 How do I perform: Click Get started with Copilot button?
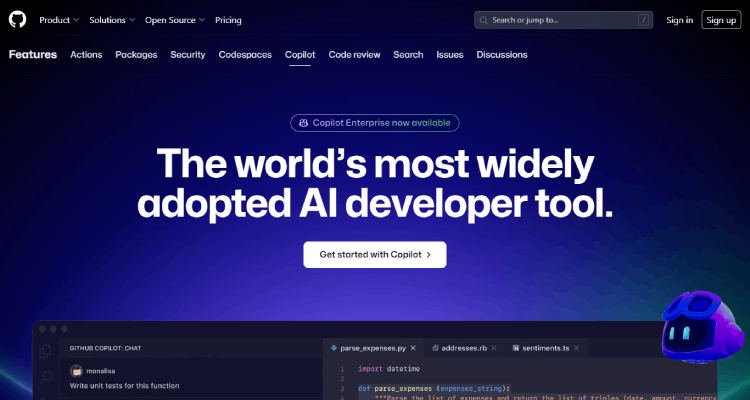(x=375, y=255)
